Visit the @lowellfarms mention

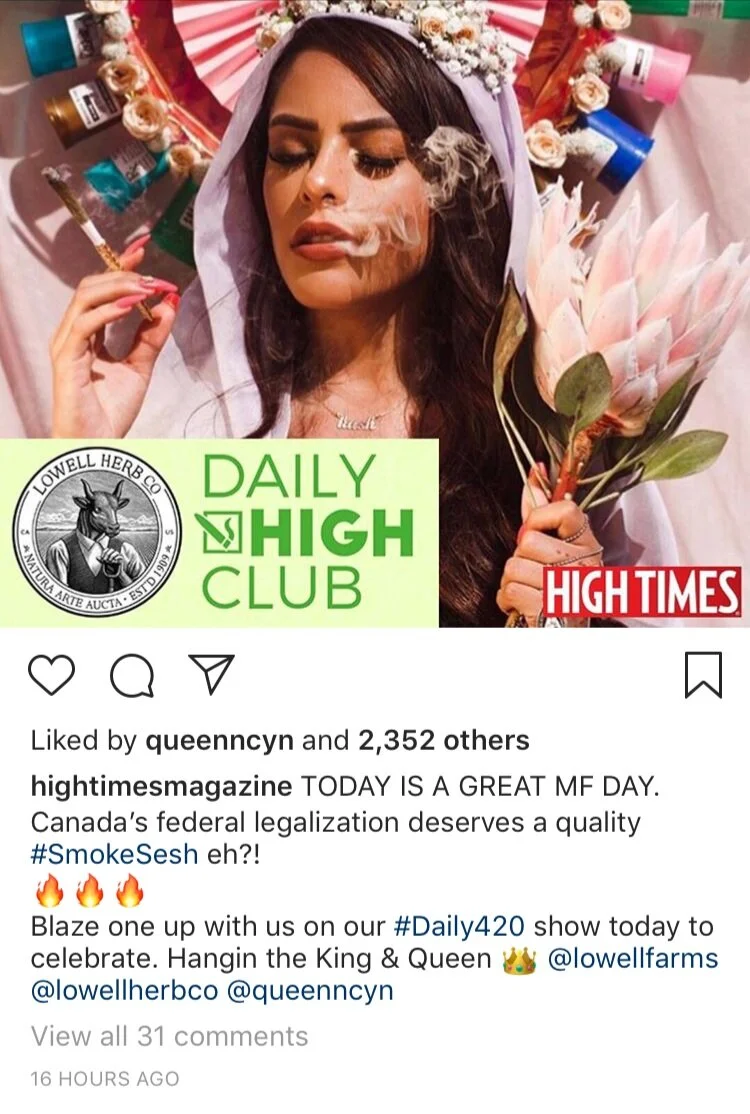[630, 958]
